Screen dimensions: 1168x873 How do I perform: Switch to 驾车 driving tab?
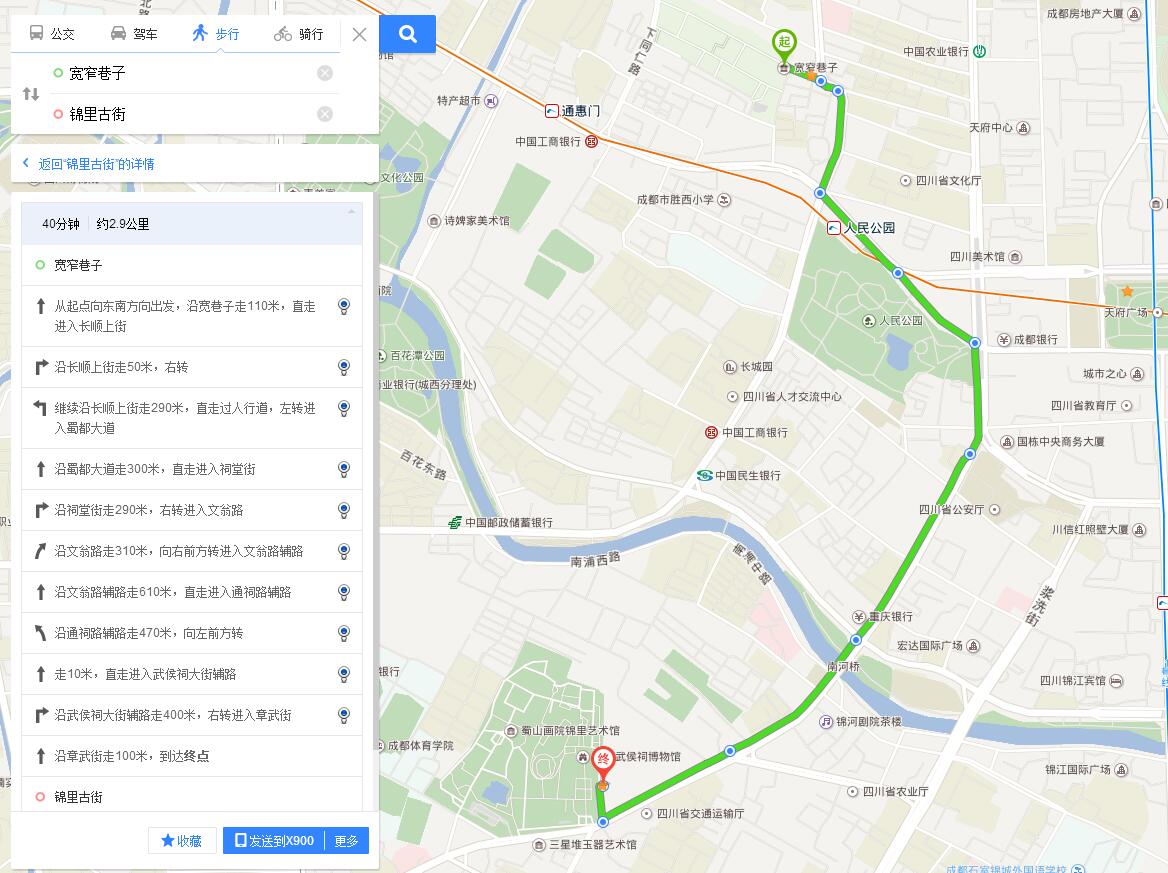134,34
